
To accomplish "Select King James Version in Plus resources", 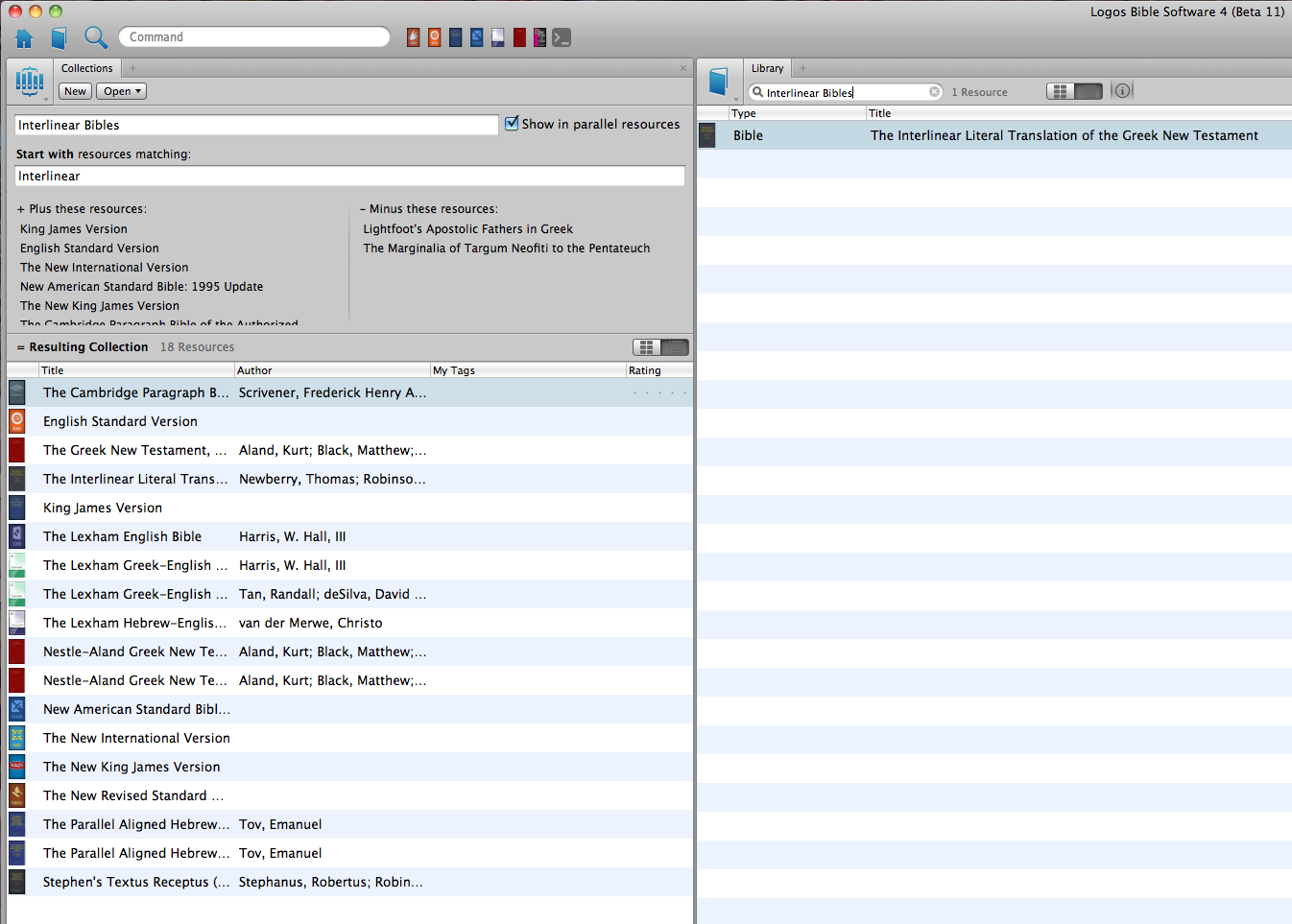I will point(74,229).
